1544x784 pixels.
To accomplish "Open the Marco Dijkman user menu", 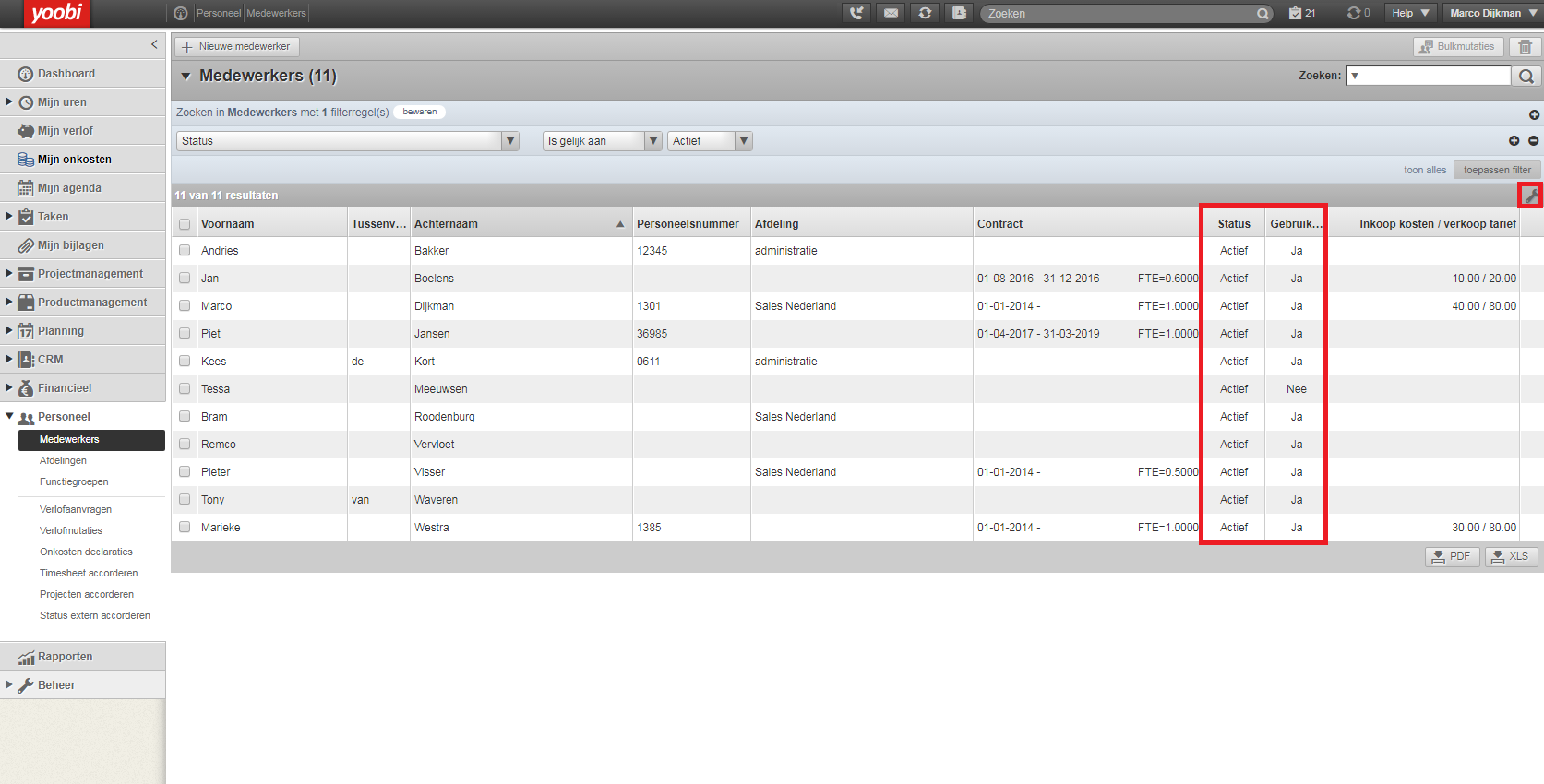I will pyautogui.click(x=1493, y=13).
